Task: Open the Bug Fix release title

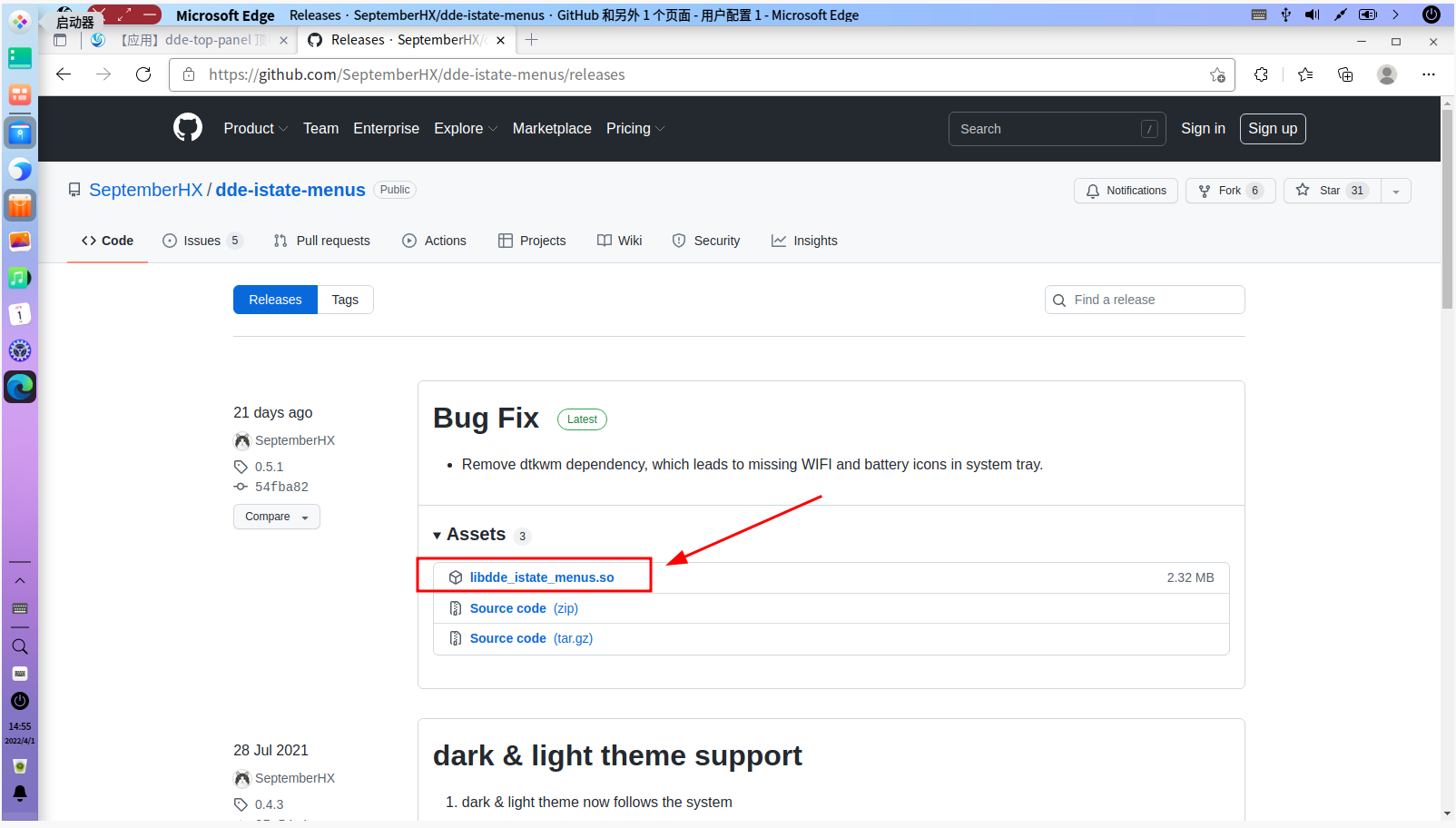Action: click(486, 418)
